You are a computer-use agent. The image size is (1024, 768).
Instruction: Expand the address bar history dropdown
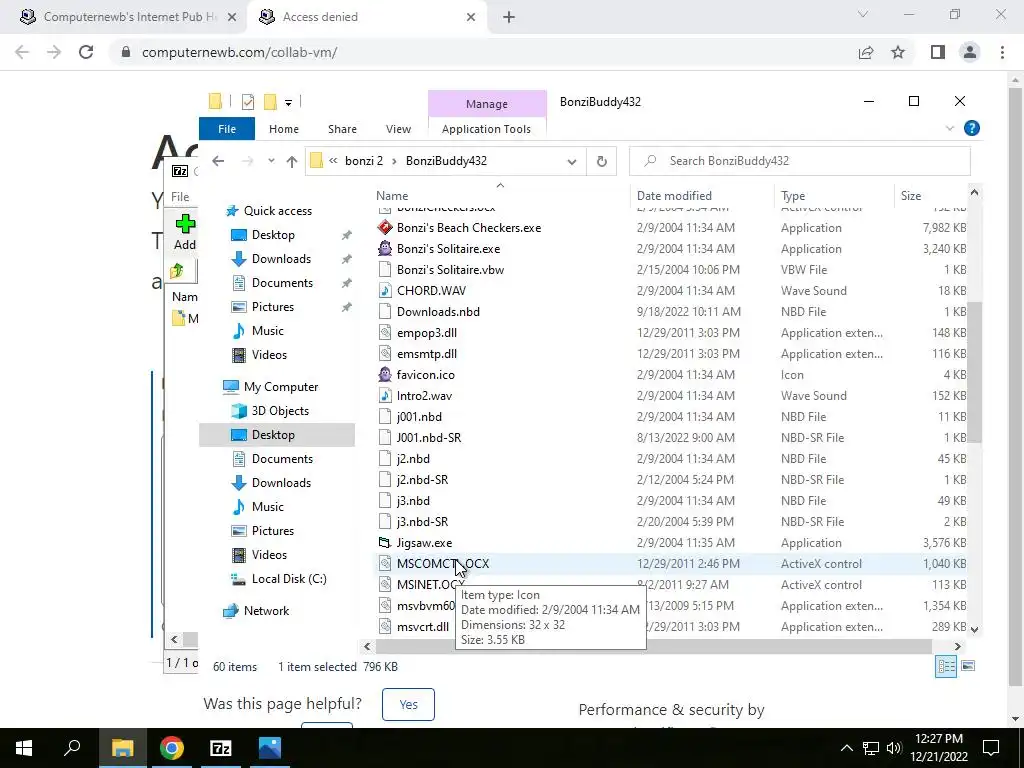coord(571,161)
